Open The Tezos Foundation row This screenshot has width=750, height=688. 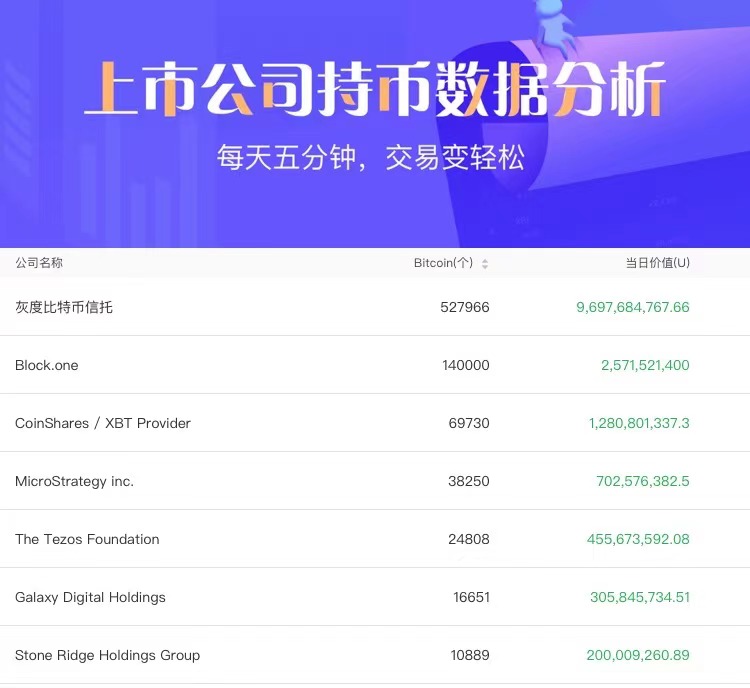(x=87, y=539)
